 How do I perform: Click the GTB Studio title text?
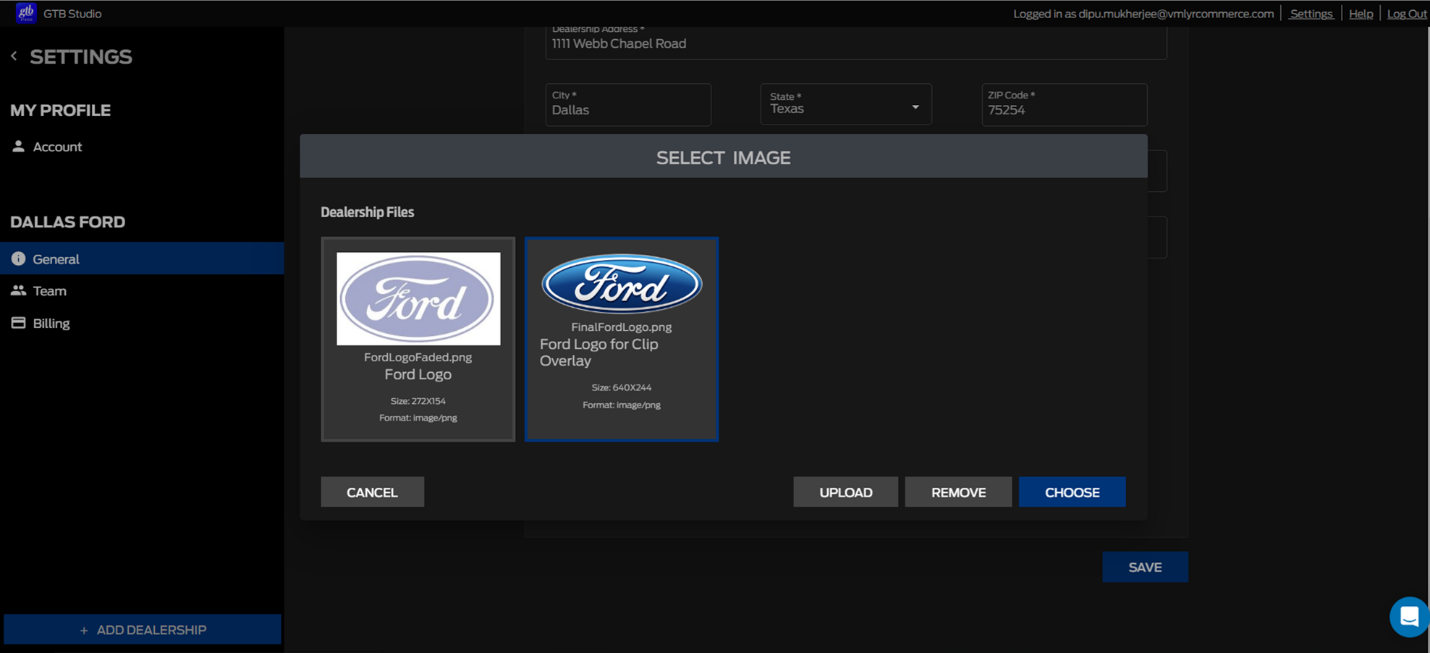(x=72, y=14)
